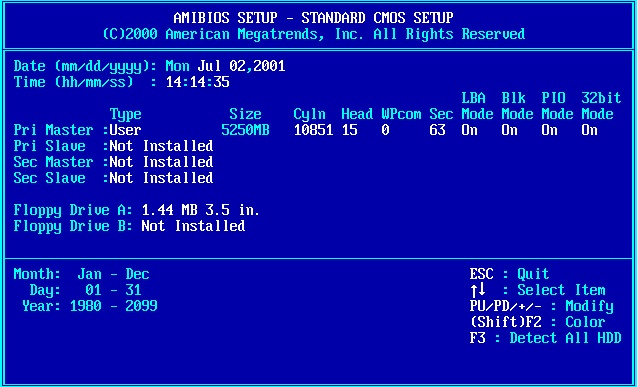This screenshot has height=387, width=638.
Task: Click the Type column header
Action: pyautogui.click(x=125, y=114)
